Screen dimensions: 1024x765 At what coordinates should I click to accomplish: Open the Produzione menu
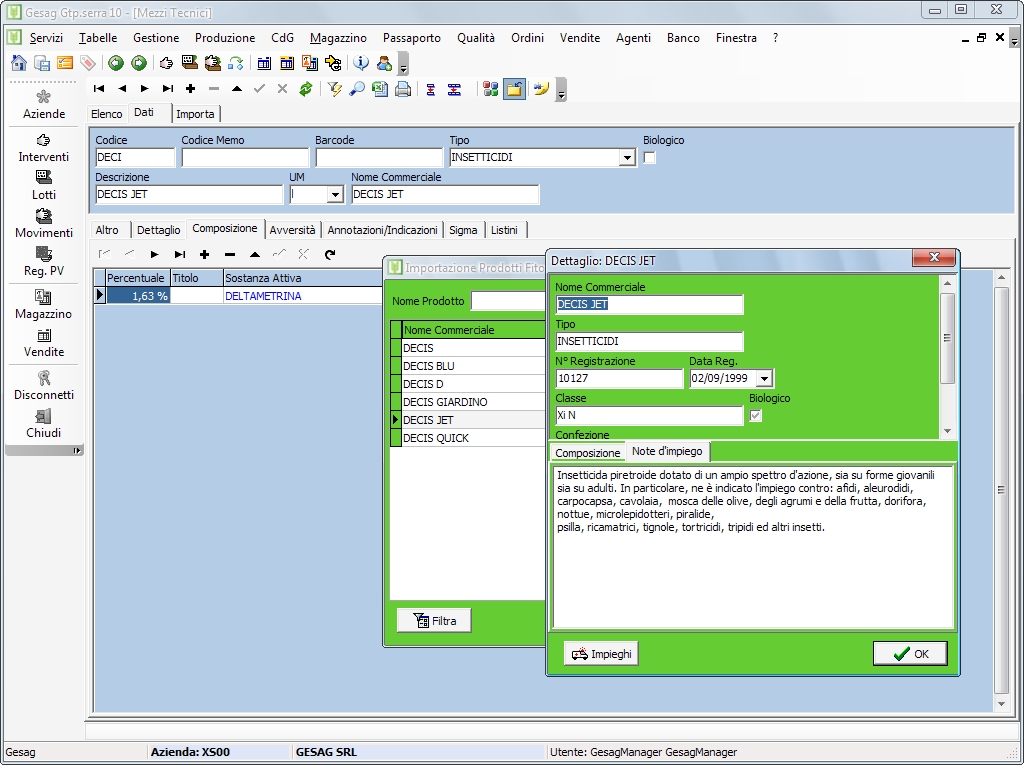coord(225,38)
